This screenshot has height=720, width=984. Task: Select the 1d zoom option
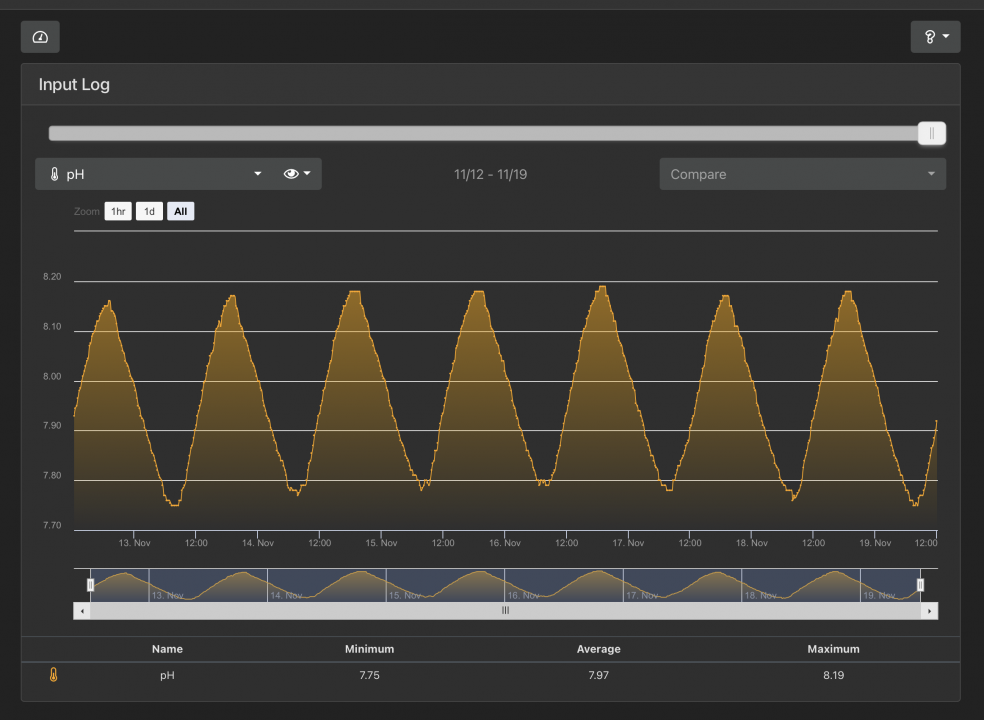pyautogui.click(x=149, y=211)
